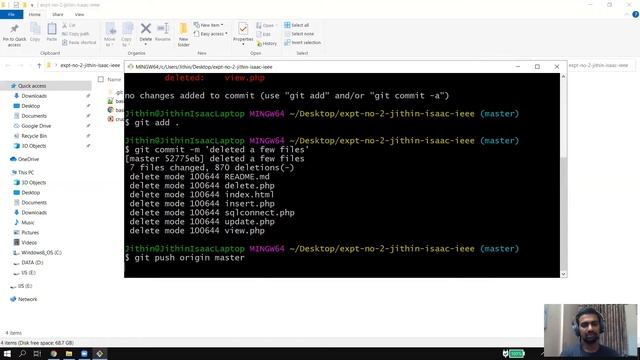
Task: Select OneDrive in navigation pane
Action: pyautogui.click(x=28, y=159)
